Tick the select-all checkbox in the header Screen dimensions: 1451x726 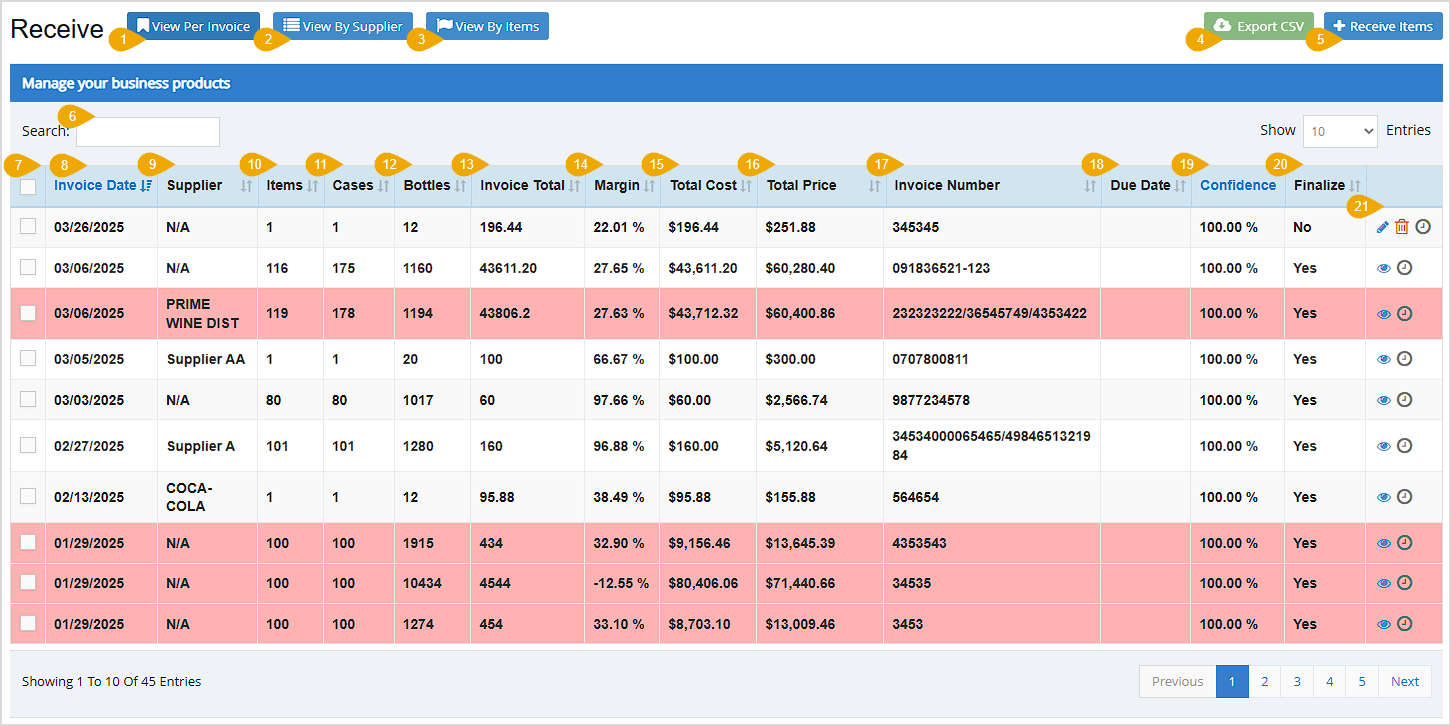[28, 186]
